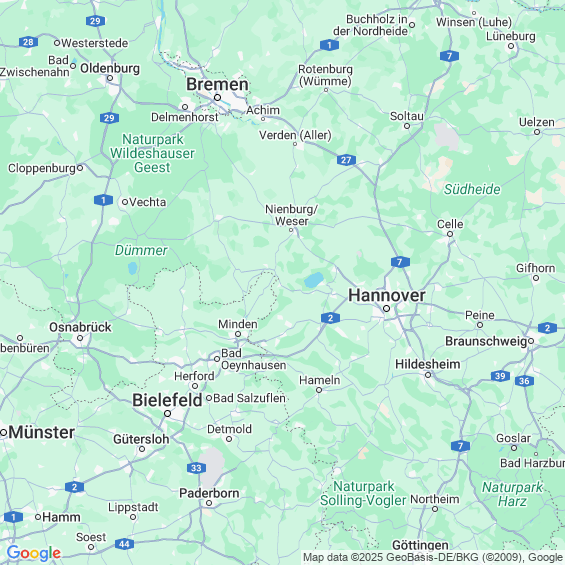Screen dimensions: 565x565
Task: Click the A27 highway shield near Verden
Action: (346, 160)
